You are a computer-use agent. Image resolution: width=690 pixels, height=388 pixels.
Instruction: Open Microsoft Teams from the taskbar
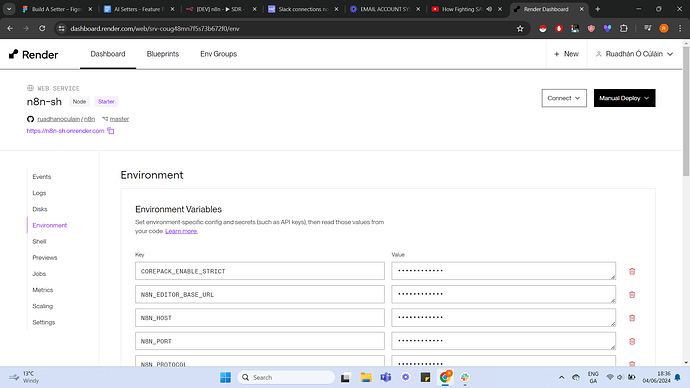pos(385,377)
